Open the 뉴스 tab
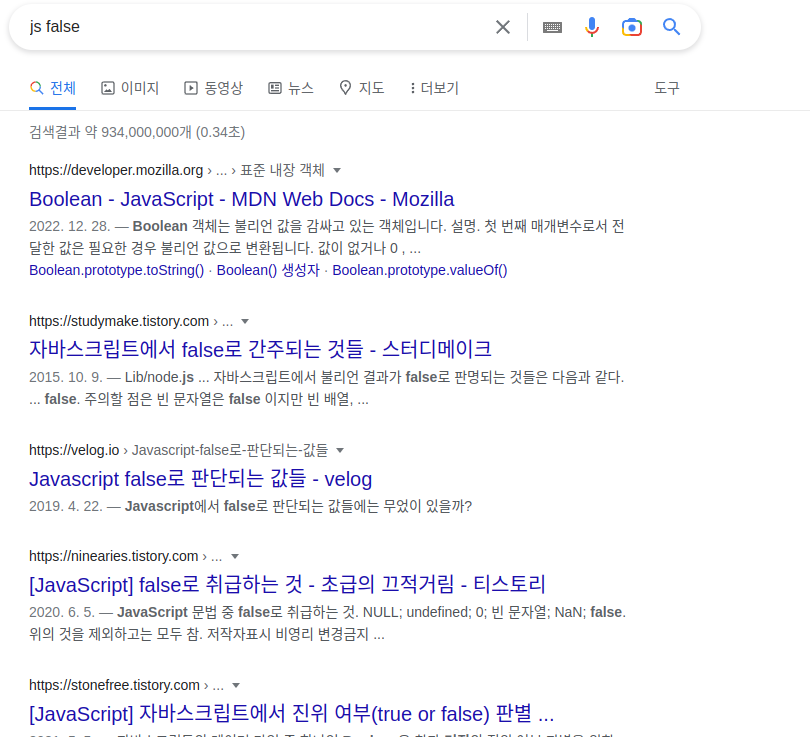 coord(291,88)
